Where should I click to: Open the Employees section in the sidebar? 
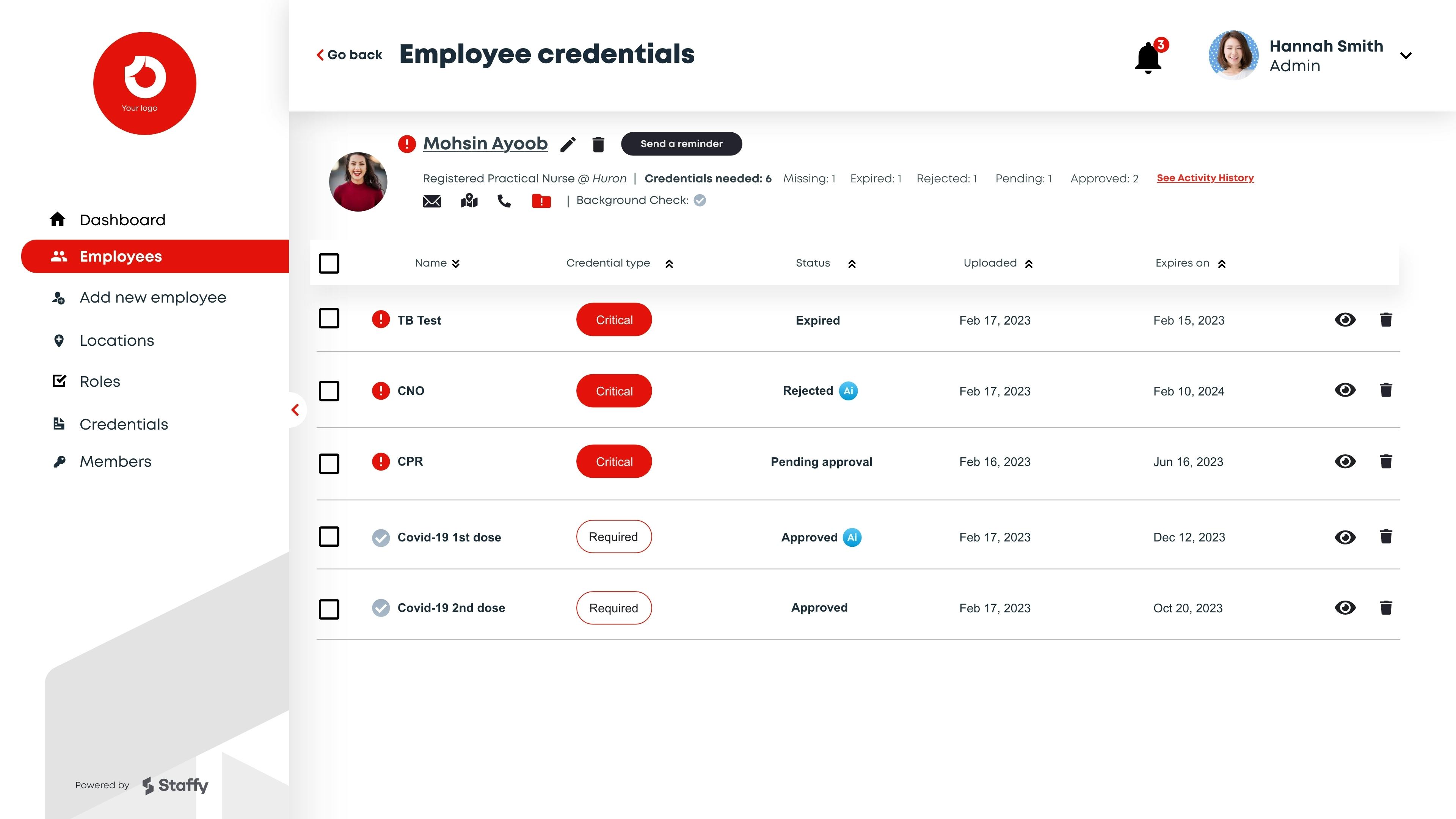click(120, 256)
